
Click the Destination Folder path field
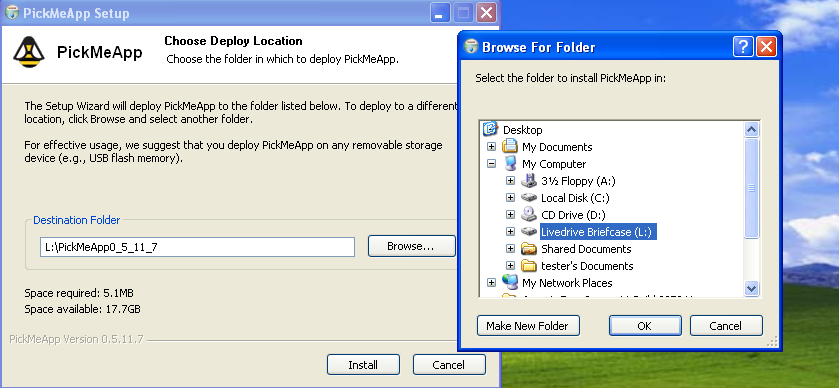pos(197,247)
